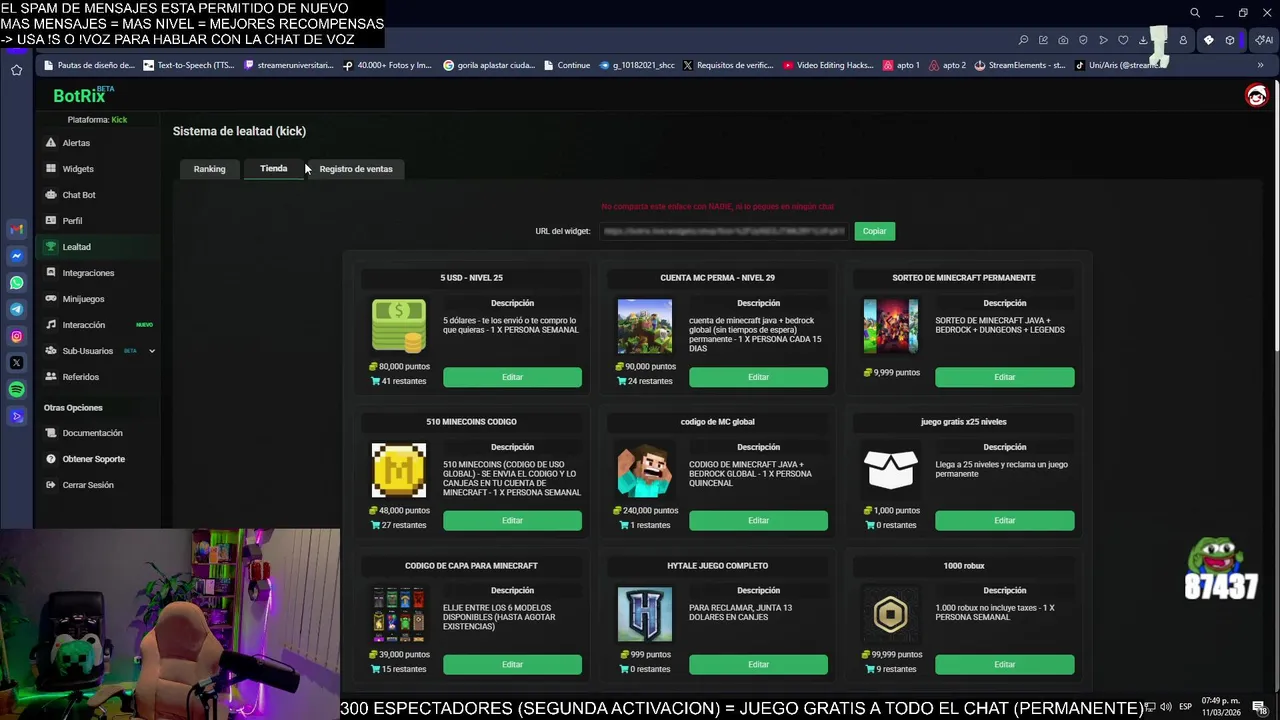Click the edit pencil icon in browser toolbar
This screenshot has height=720, width=1280.
pyautogui.click(x=1043, y=40)
